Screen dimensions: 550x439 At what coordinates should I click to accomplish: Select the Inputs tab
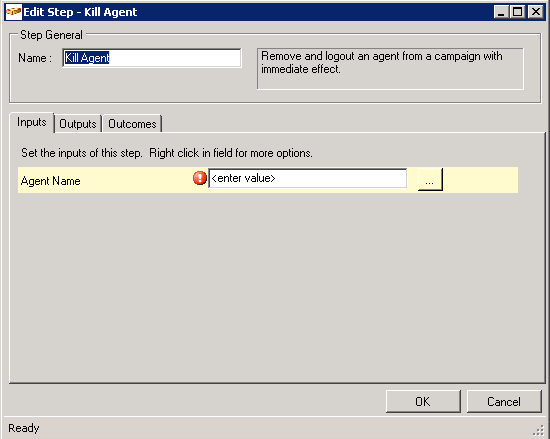point(32,122)
